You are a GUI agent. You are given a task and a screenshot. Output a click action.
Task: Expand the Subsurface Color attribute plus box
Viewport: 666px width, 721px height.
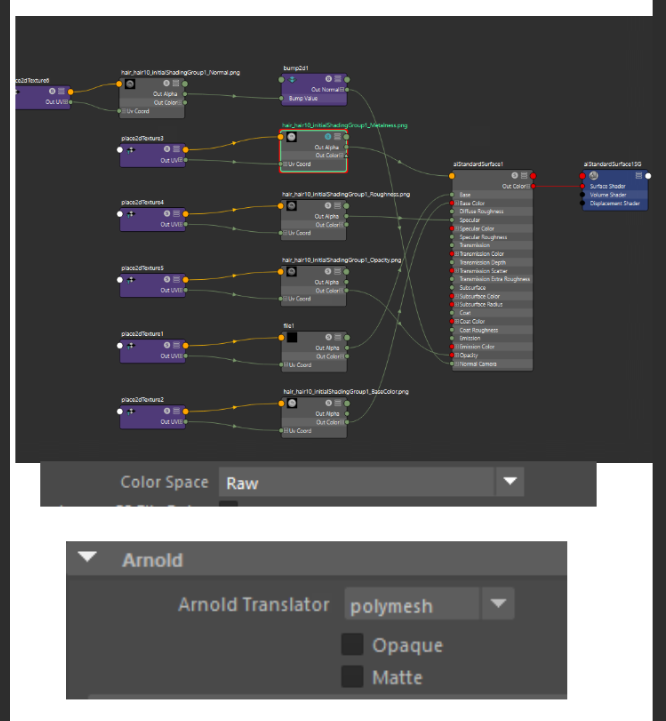tap(457, 296)
